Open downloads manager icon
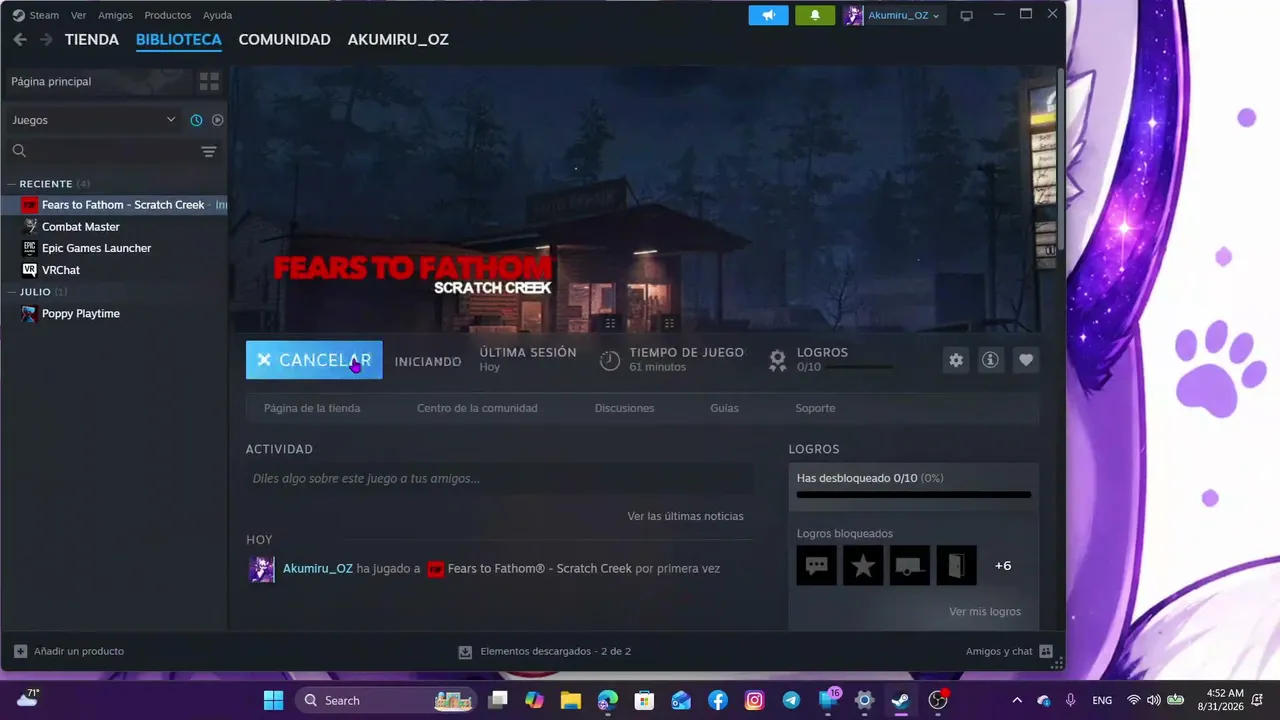 [465, 652]
